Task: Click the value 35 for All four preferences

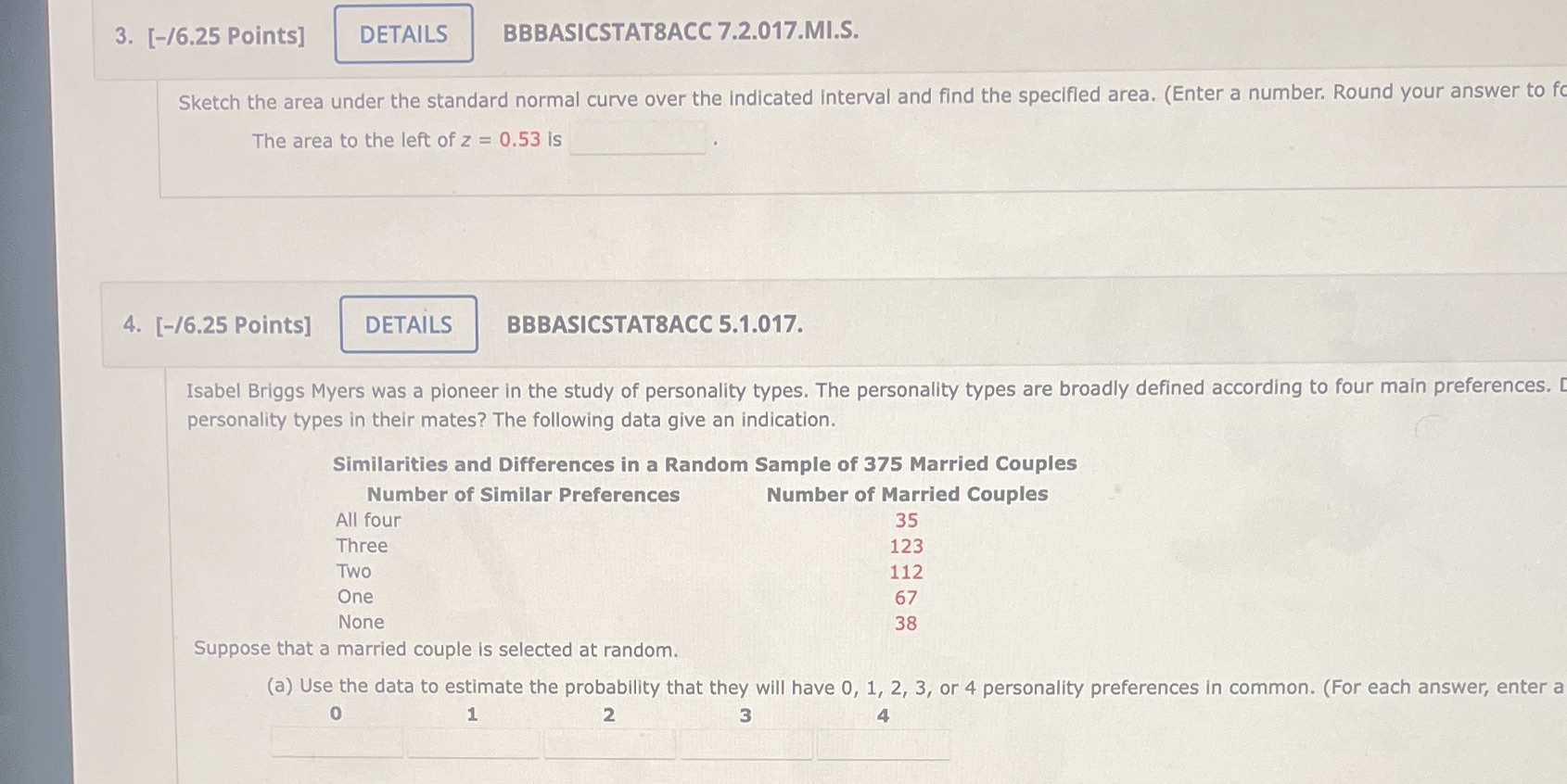Action: pos(905,521)
